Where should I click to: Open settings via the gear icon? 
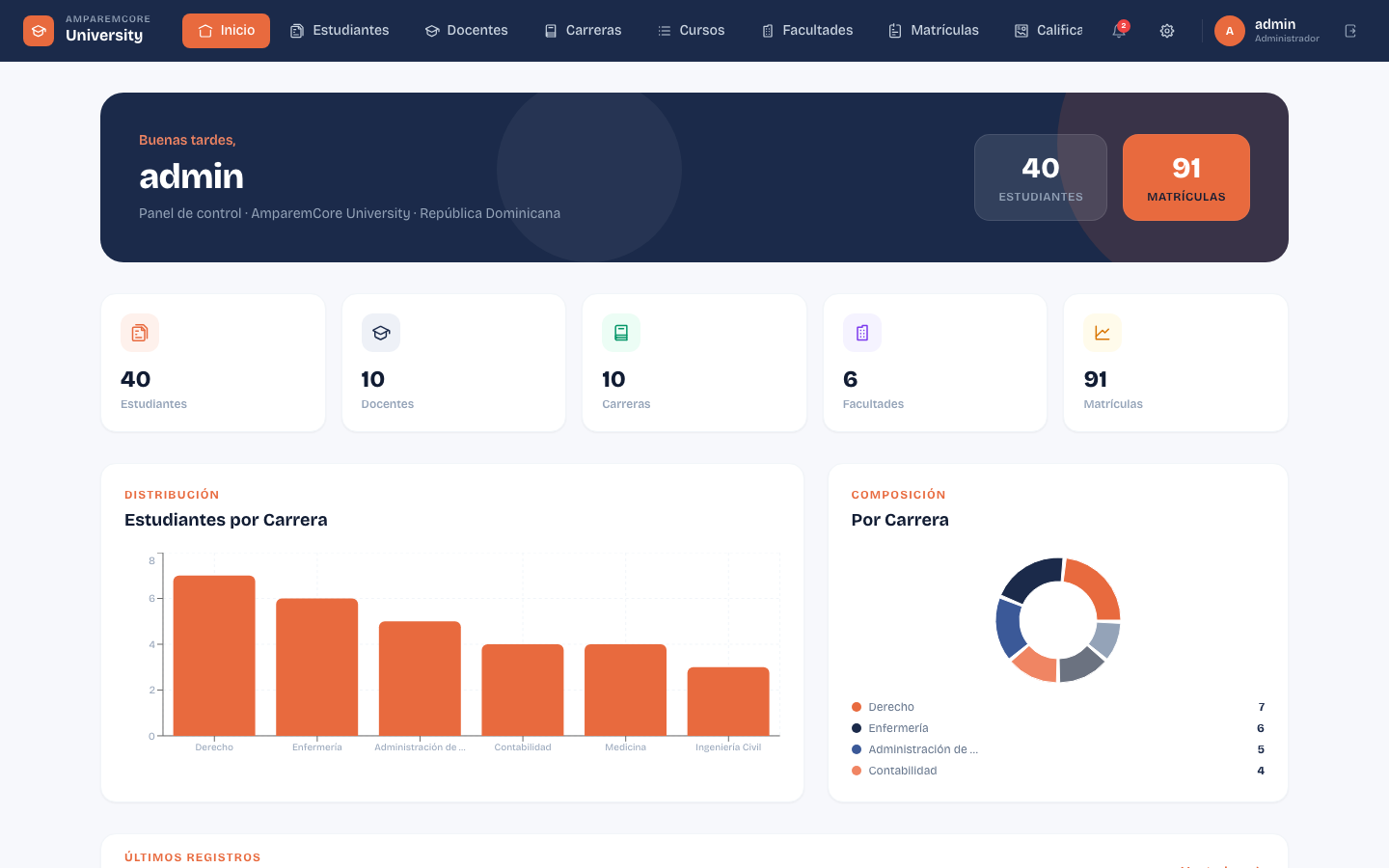[1167, 31]
